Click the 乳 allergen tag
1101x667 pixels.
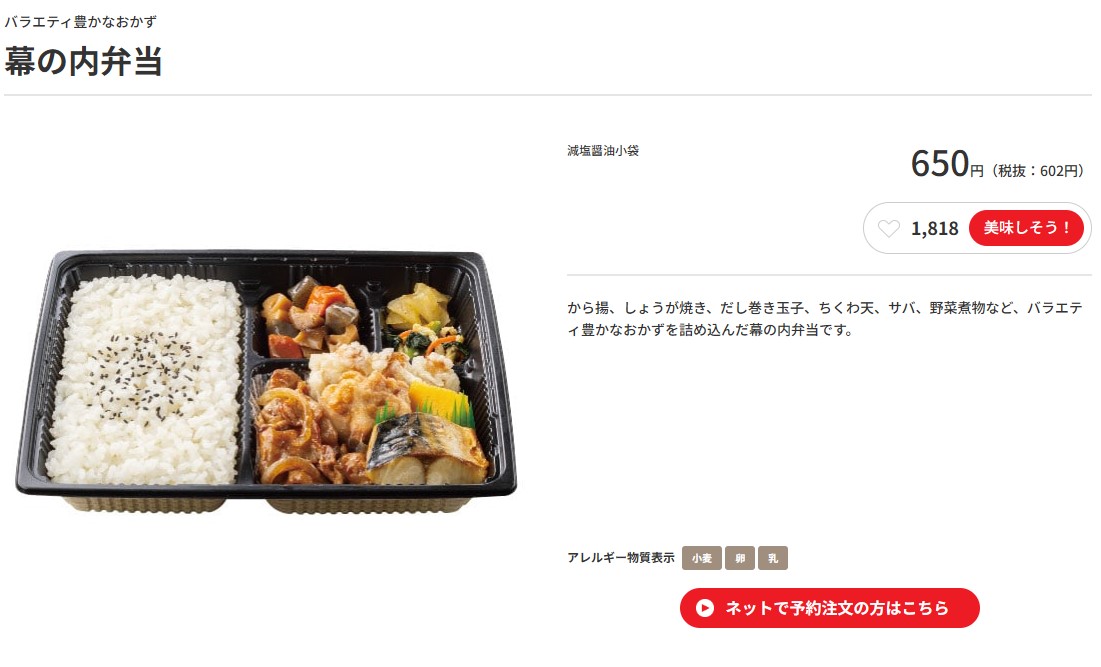click(772, 558)
